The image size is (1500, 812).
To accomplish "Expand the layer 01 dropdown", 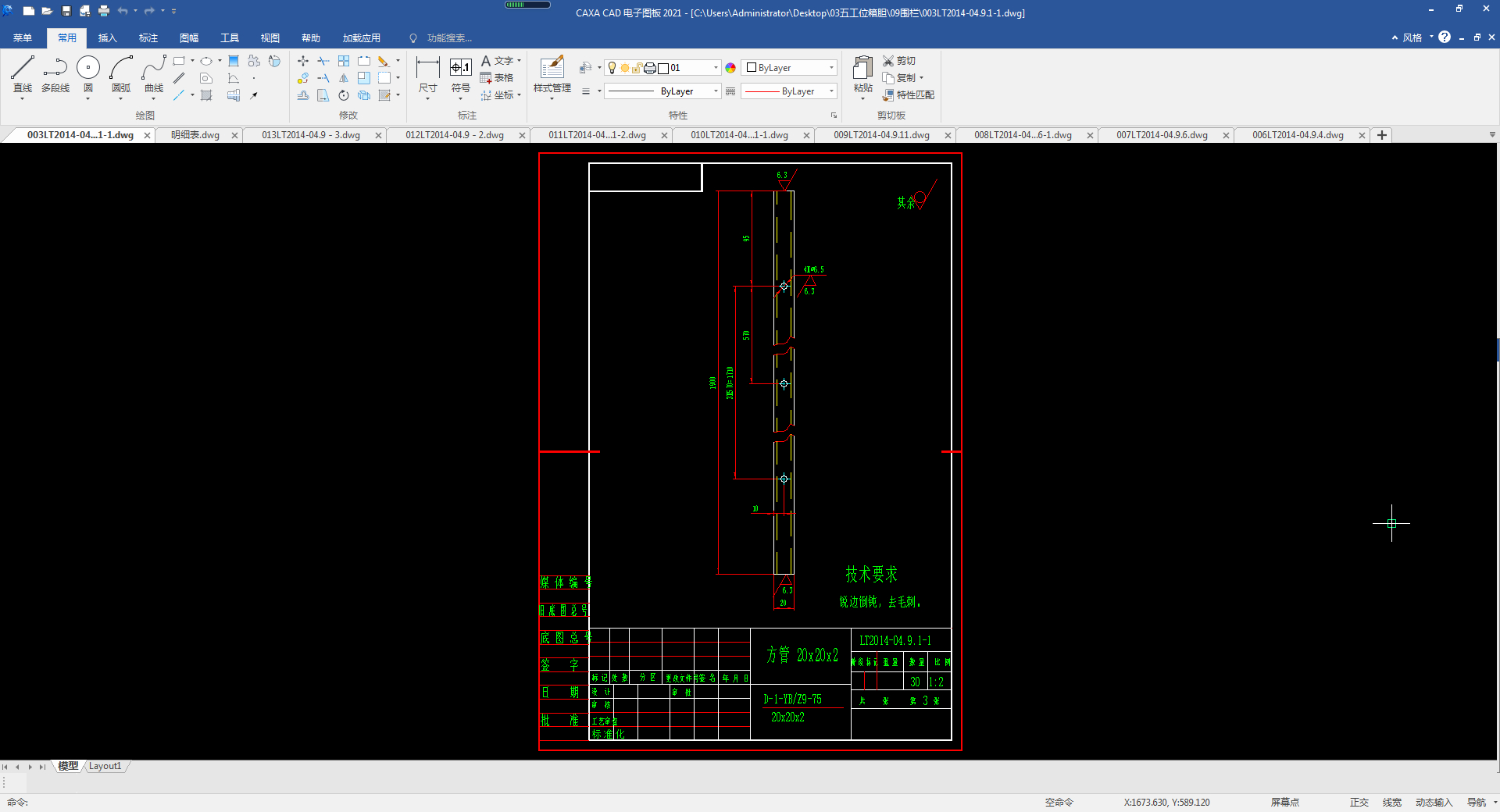I will [716, 68].
